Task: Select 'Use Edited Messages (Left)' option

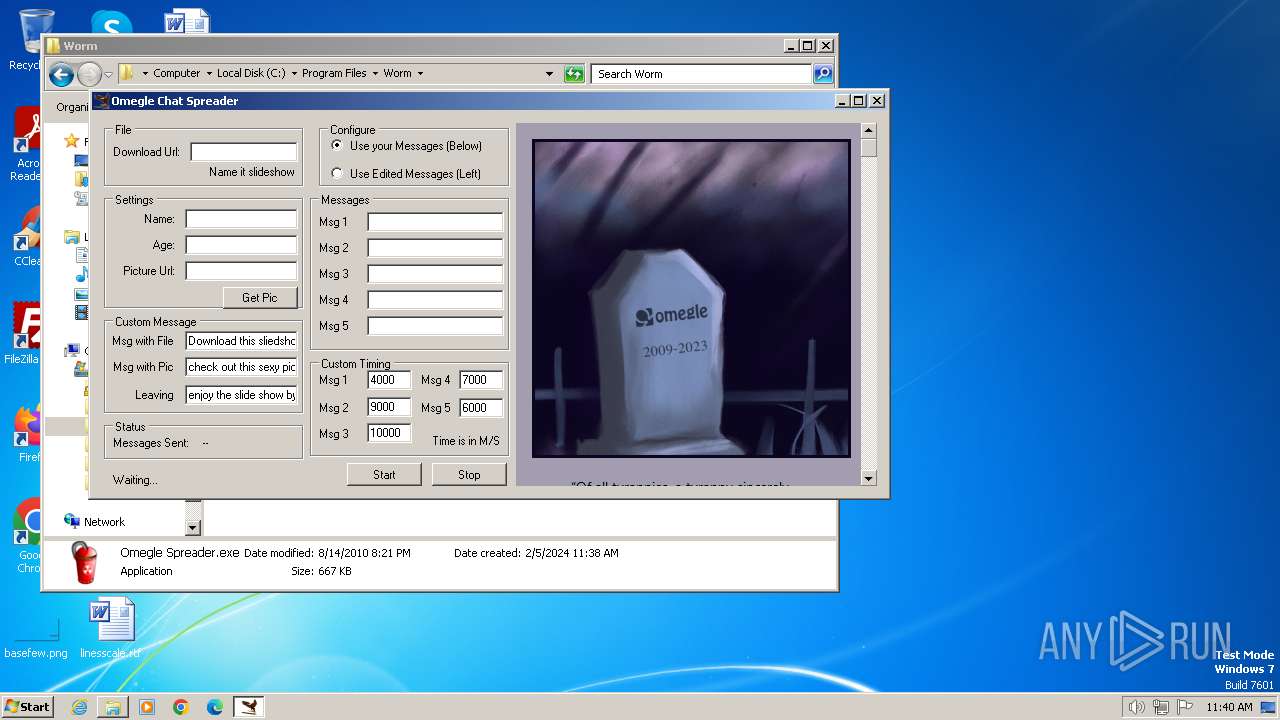Action: coord(337,174)
